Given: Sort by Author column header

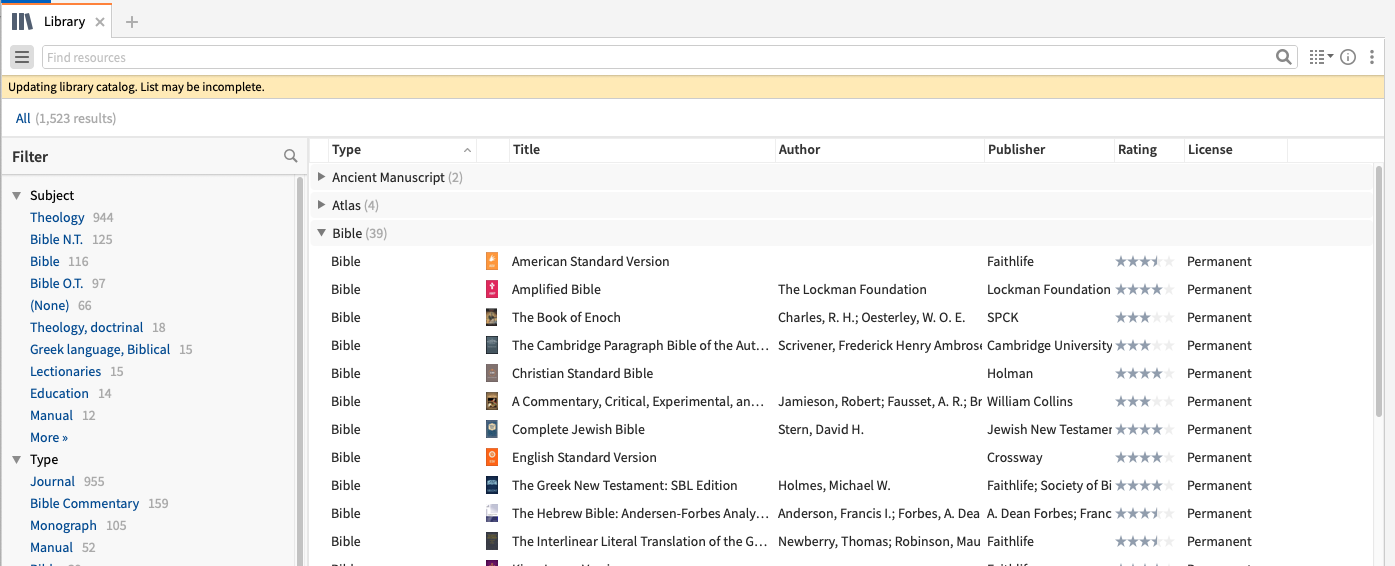Looking at the screenshot, I should click(x=880, y=150).
